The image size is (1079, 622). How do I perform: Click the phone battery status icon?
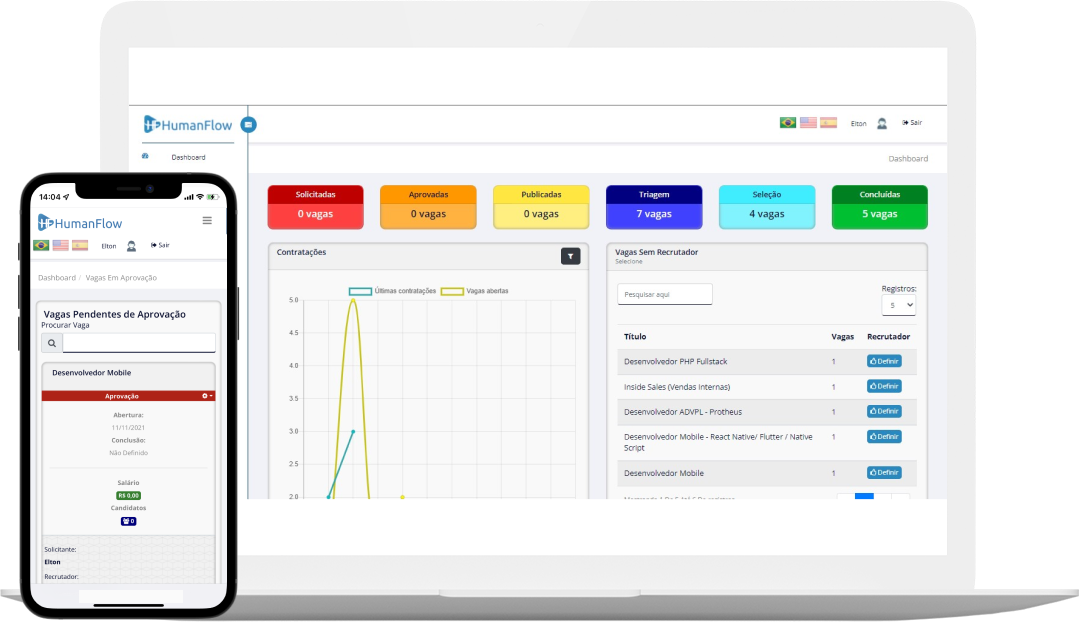point(213,197)
